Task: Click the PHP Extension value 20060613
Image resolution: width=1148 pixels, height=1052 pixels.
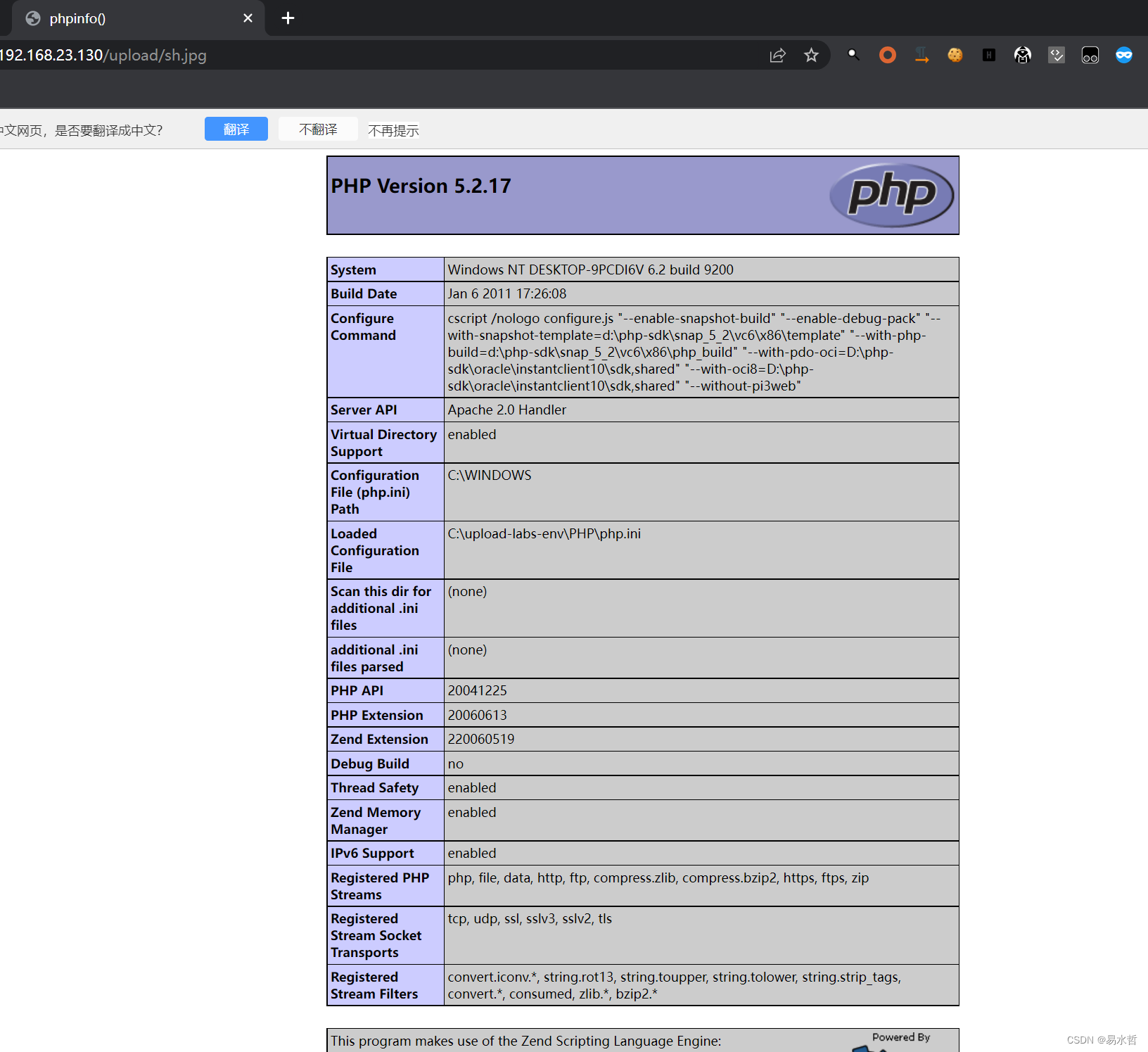Action: 478,716
